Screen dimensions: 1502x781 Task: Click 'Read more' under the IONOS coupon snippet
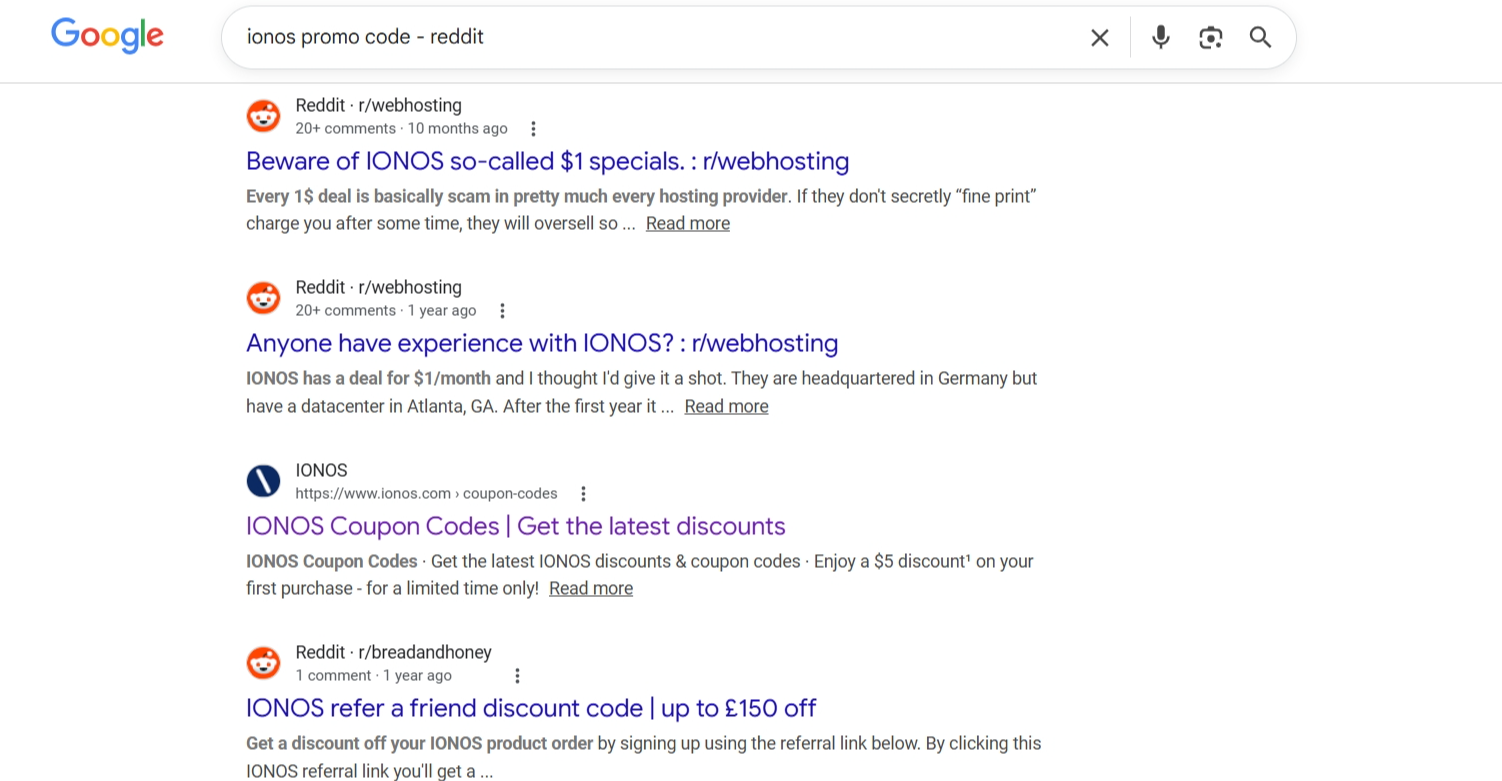point(591,588)
